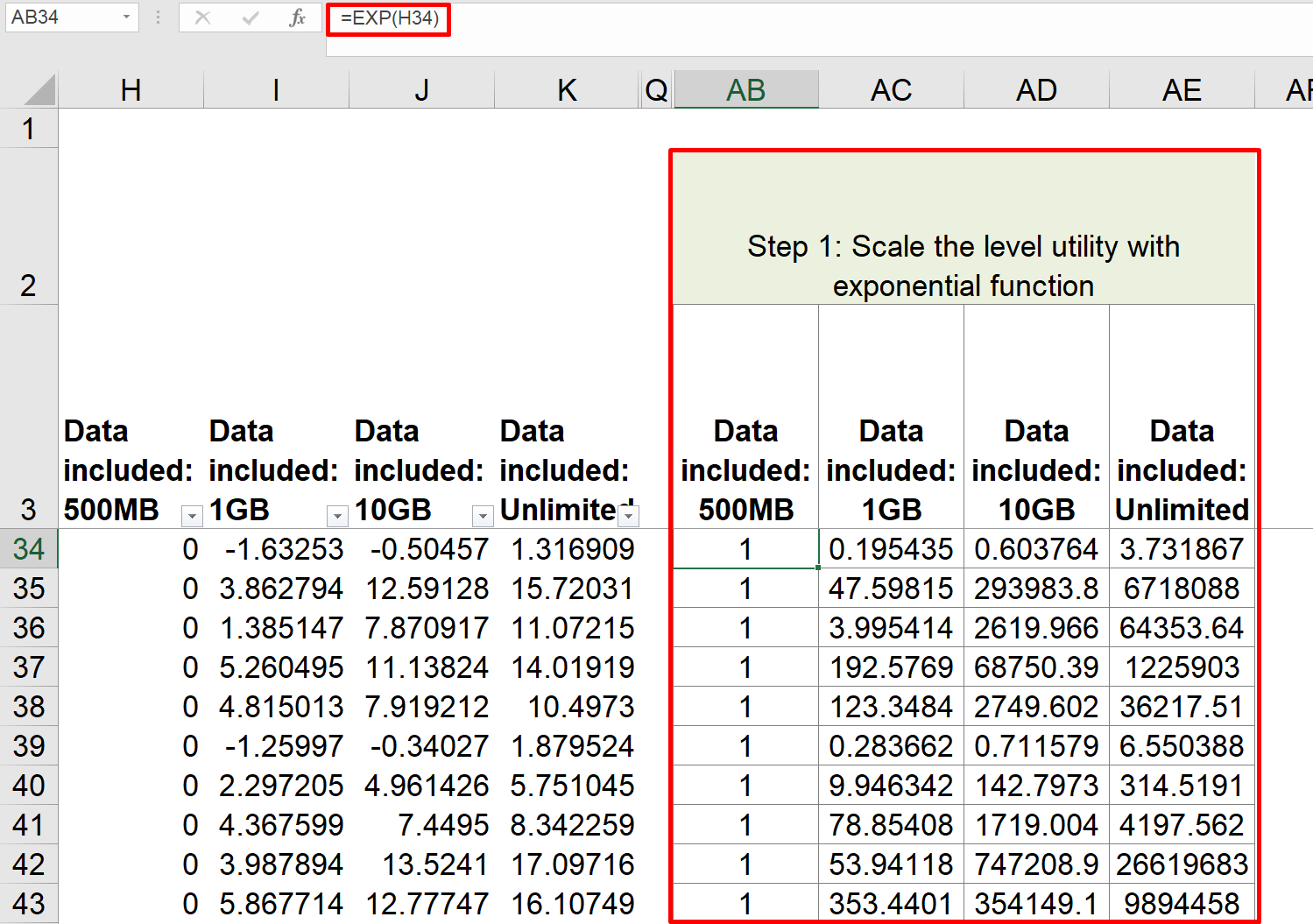
Task: Select cell with value 1.316909
Action: (568, 549)
